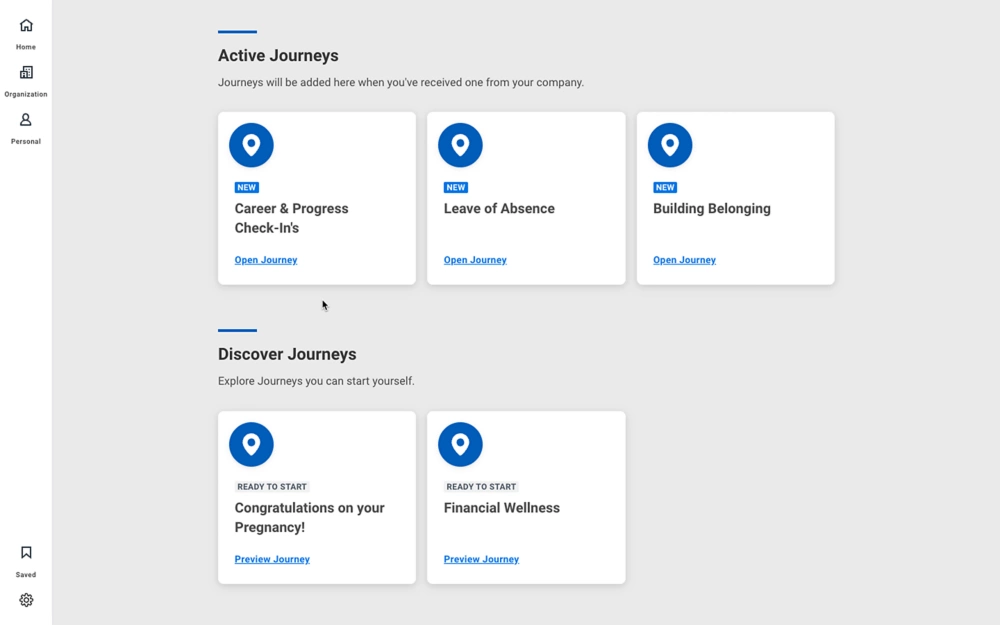
Task: Open Journey for Career & Progress Check-In's
Action: [266, 260]
